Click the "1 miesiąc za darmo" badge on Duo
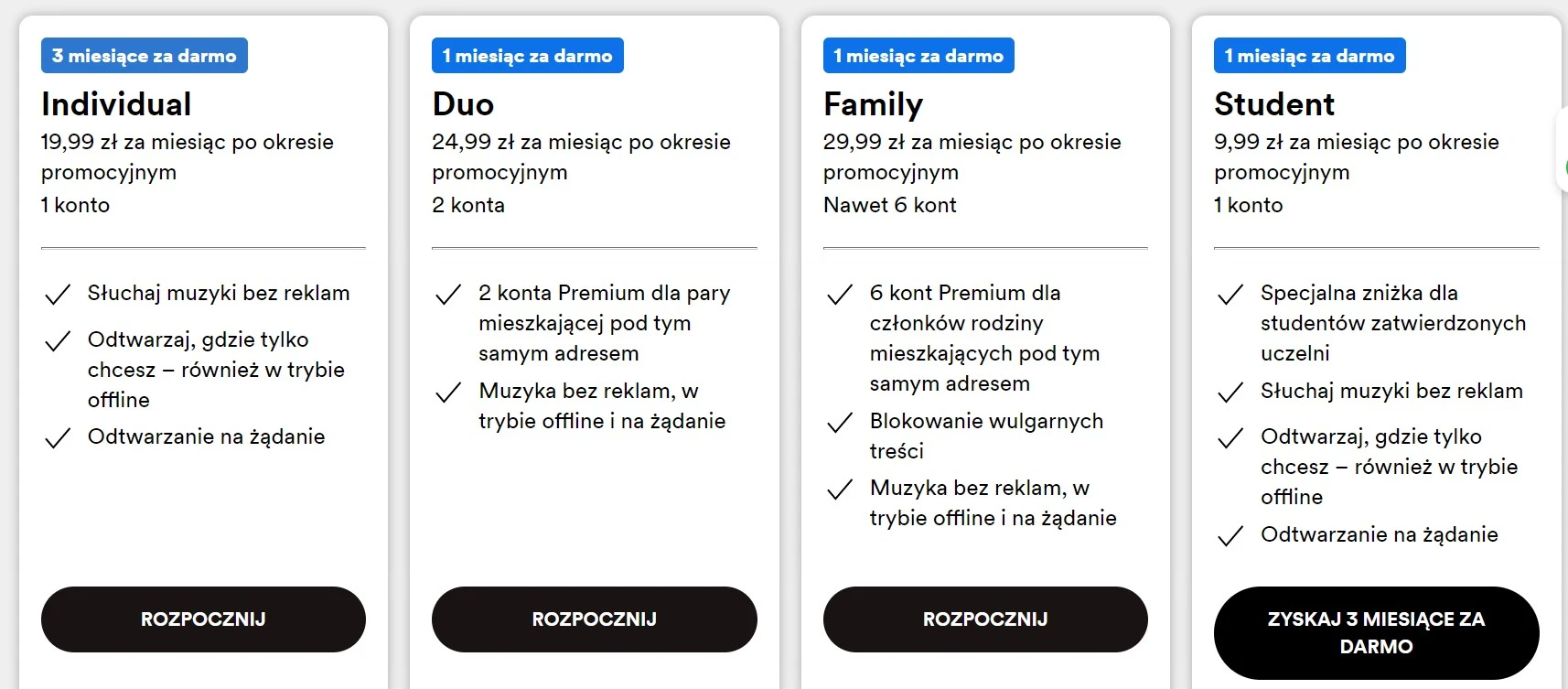1568x689 pixels. pos(527,55)
